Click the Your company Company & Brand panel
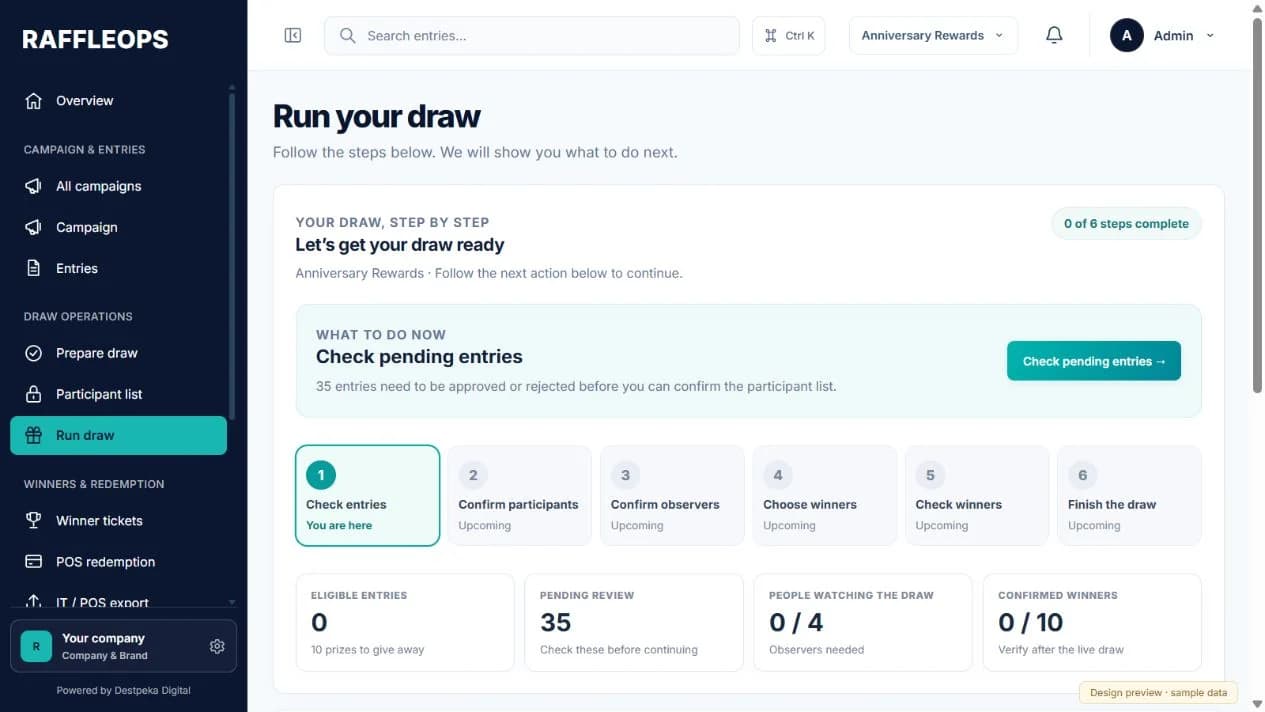Image resolution: width=1265 pixels, height=712 pixels. click(123, 647)
